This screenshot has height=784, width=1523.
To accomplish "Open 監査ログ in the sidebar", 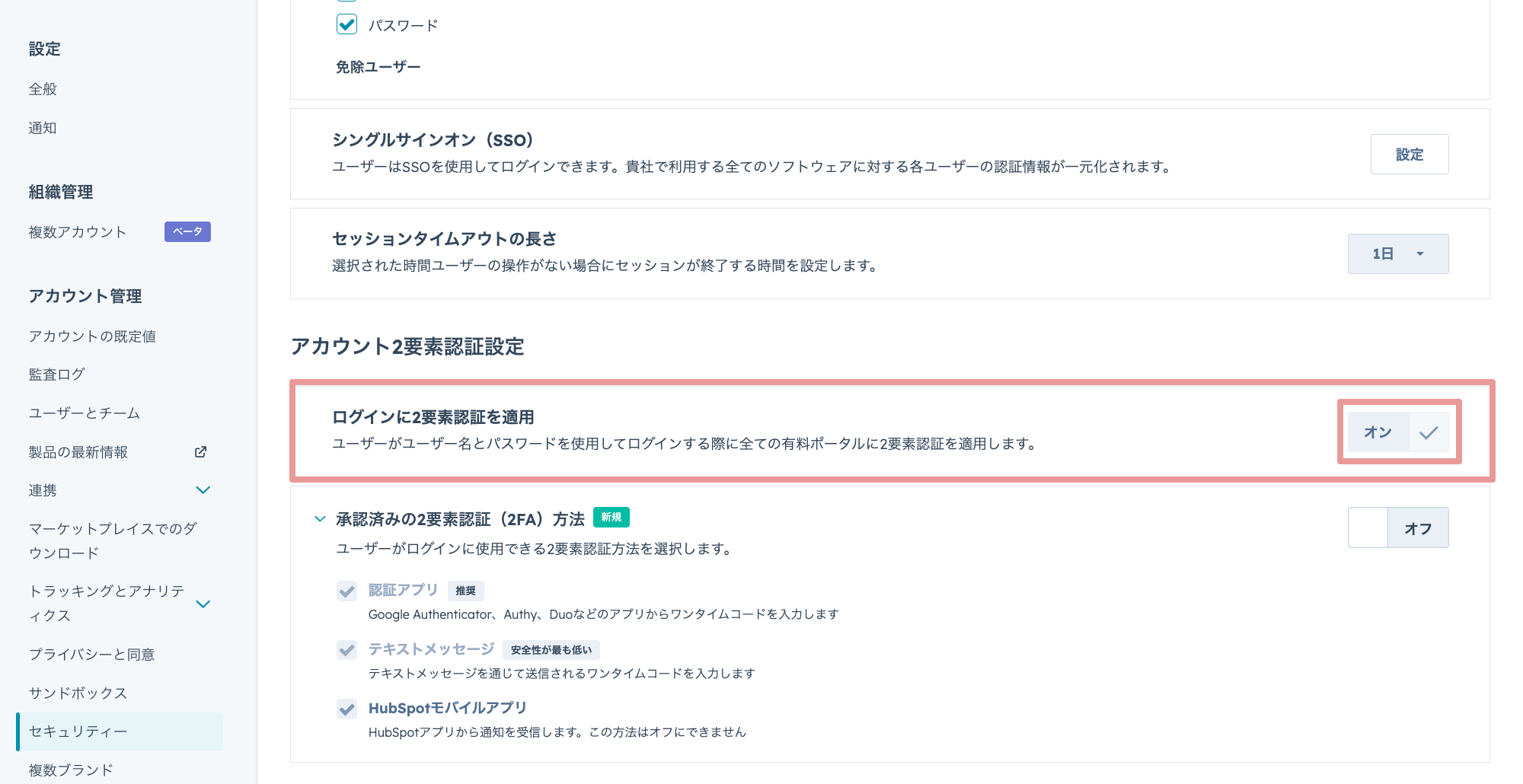I will (57, 374).
